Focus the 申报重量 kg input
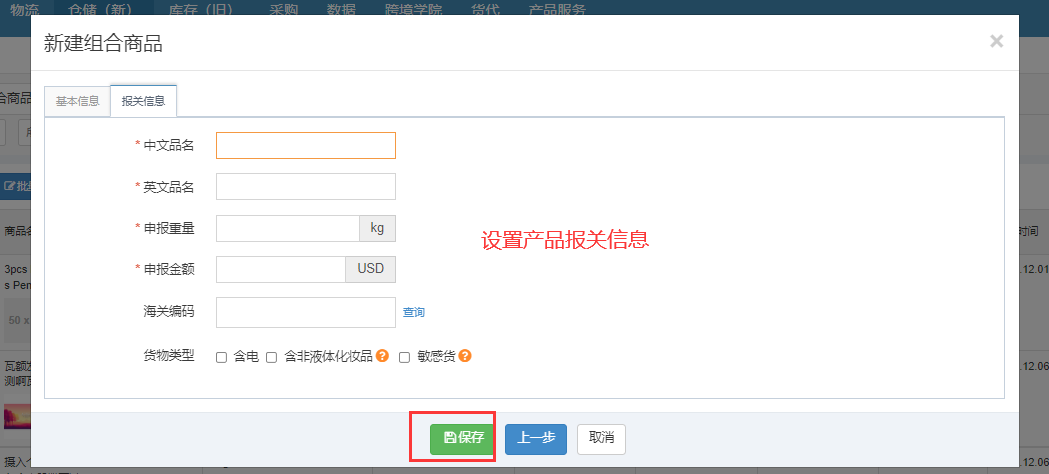Screen dimensions: 1049x474 [x=288, y=228]
